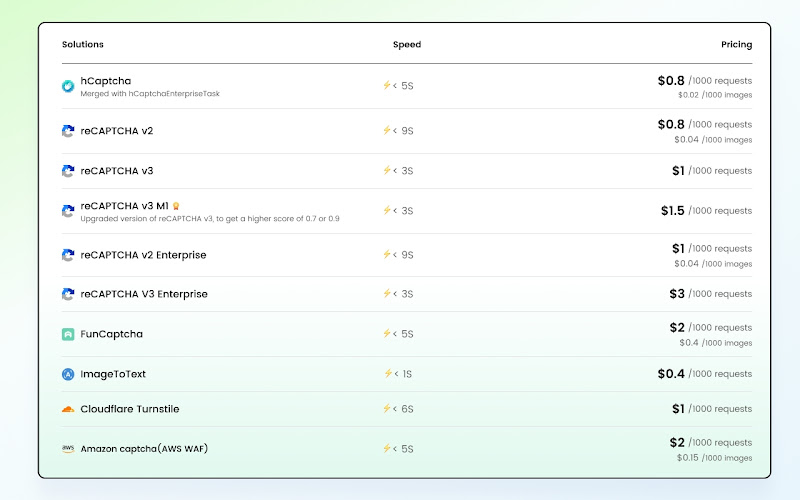Screen dimensions: 800x500
Task: Click the lightning bolt in hCaptcha row
Action: coord(387,85)
